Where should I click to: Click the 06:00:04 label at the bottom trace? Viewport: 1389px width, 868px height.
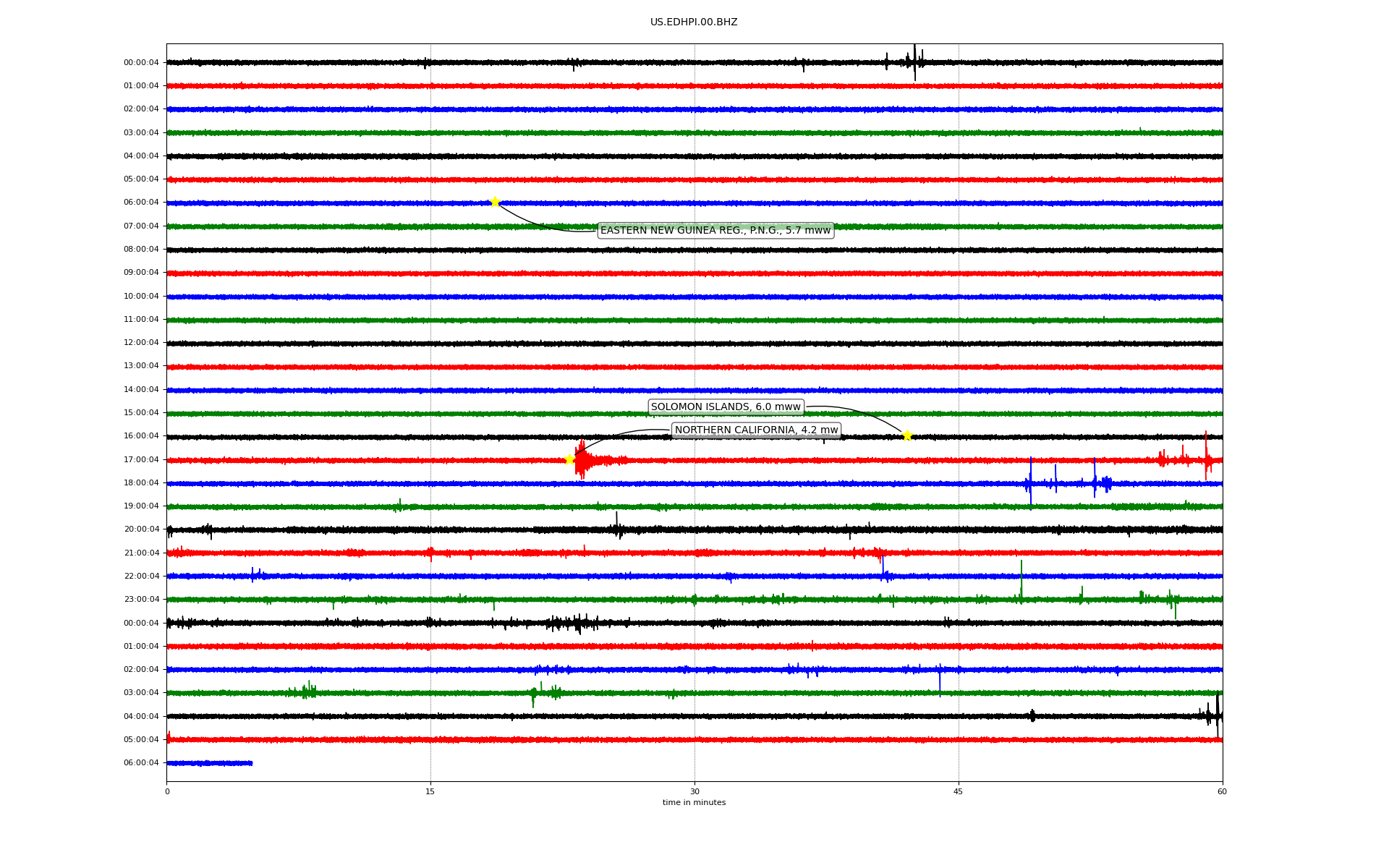click(141, 763)
